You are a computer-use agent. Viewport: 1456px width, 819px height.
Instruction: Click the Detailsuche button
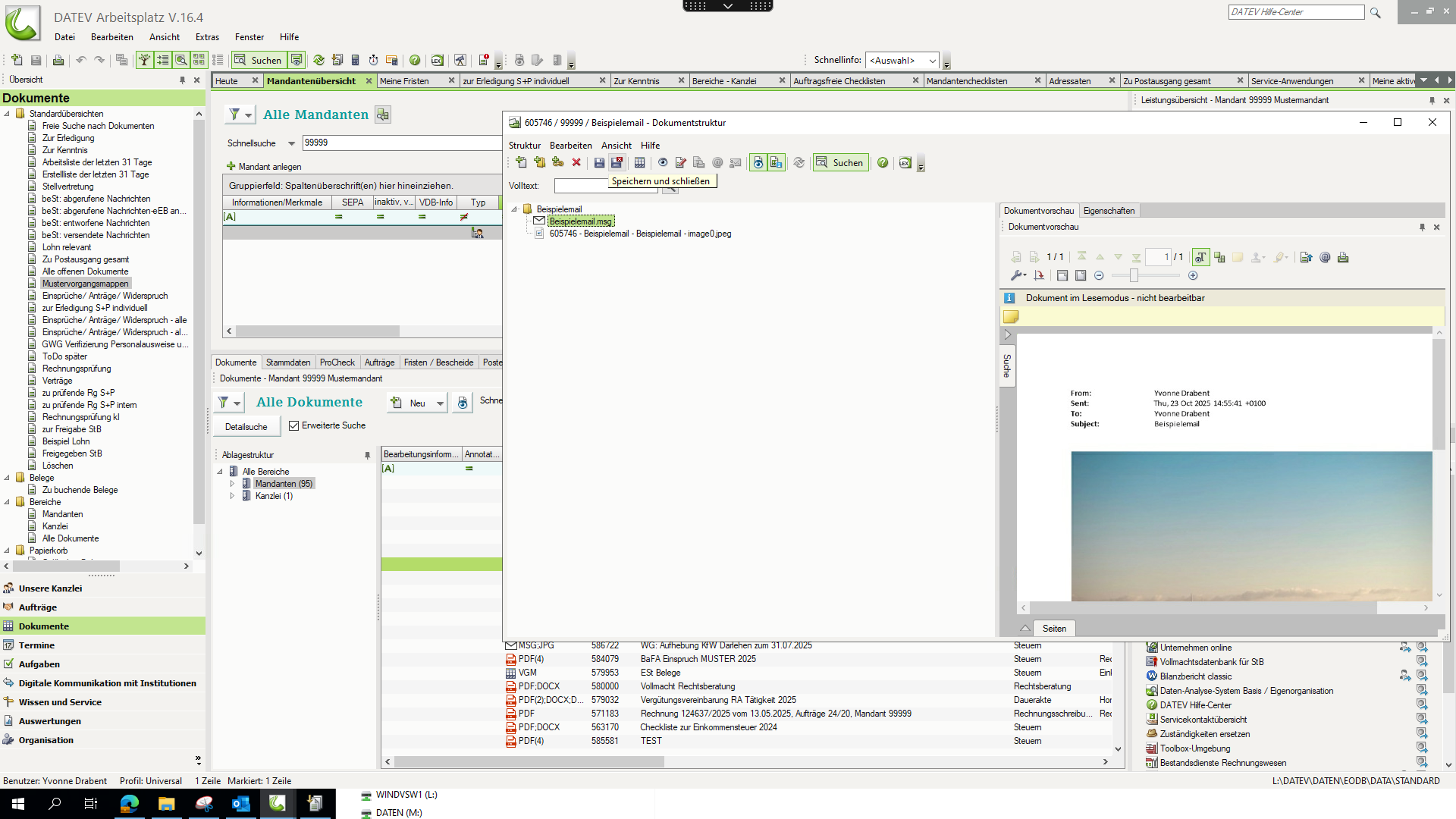[246, 427]
